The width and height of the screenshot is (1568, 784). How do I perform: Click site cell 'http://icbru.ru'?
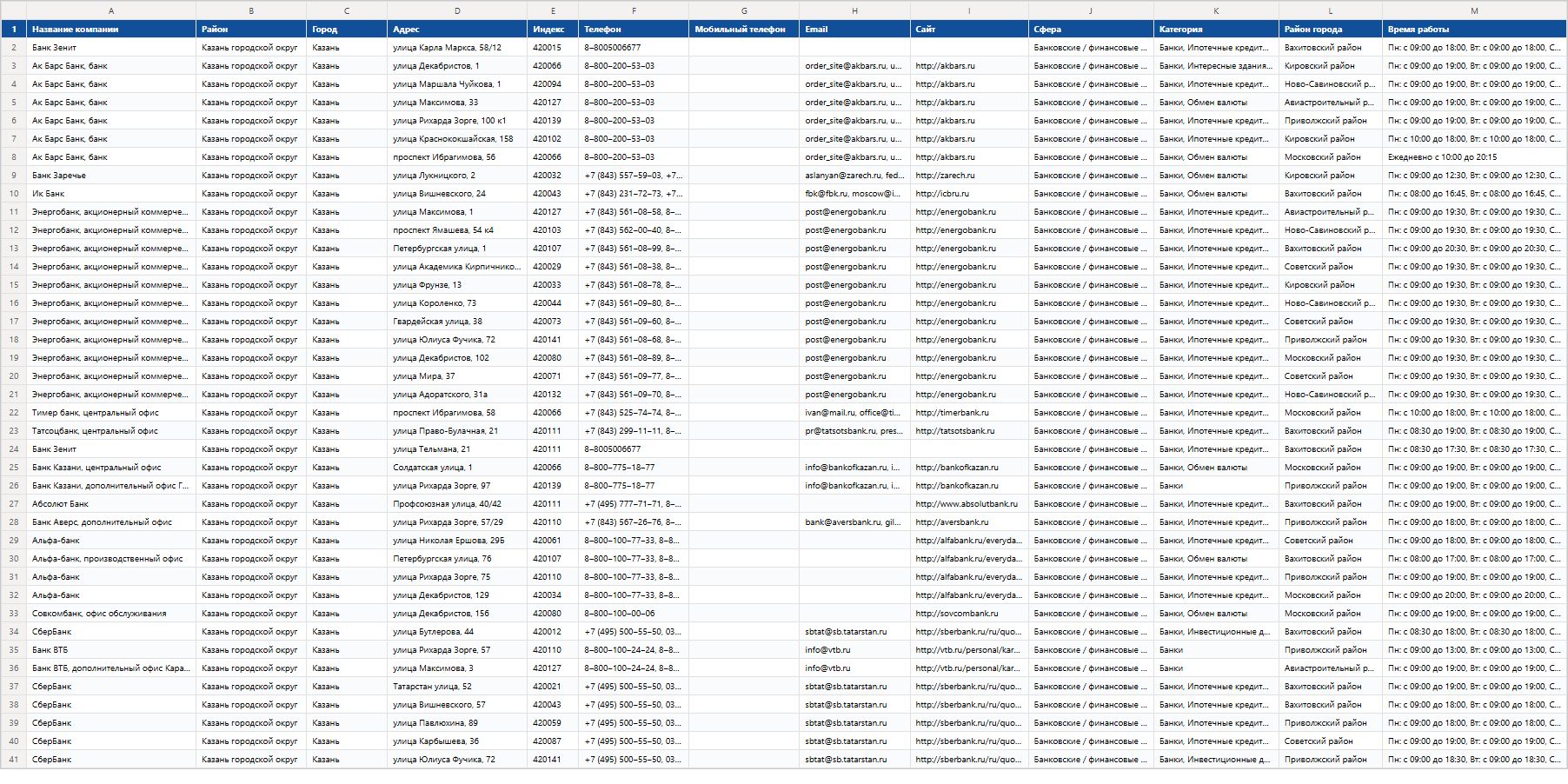[969, 194]
